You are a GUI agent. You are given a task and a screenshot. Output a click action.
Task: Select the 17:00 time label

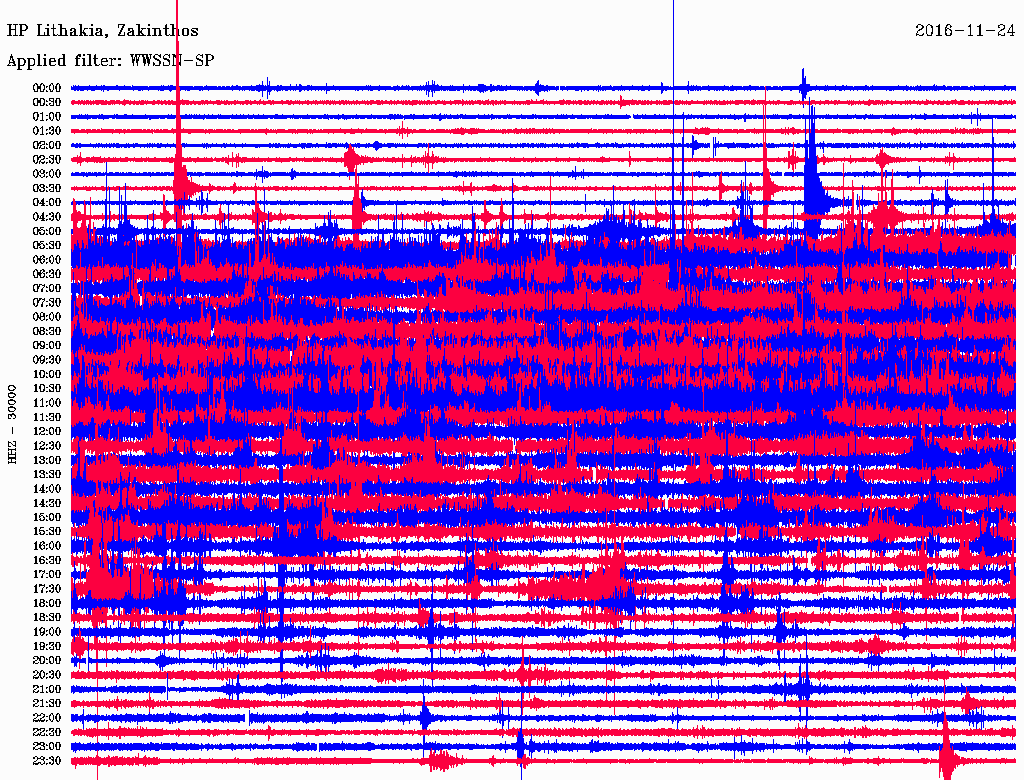(x=47, y=575)
